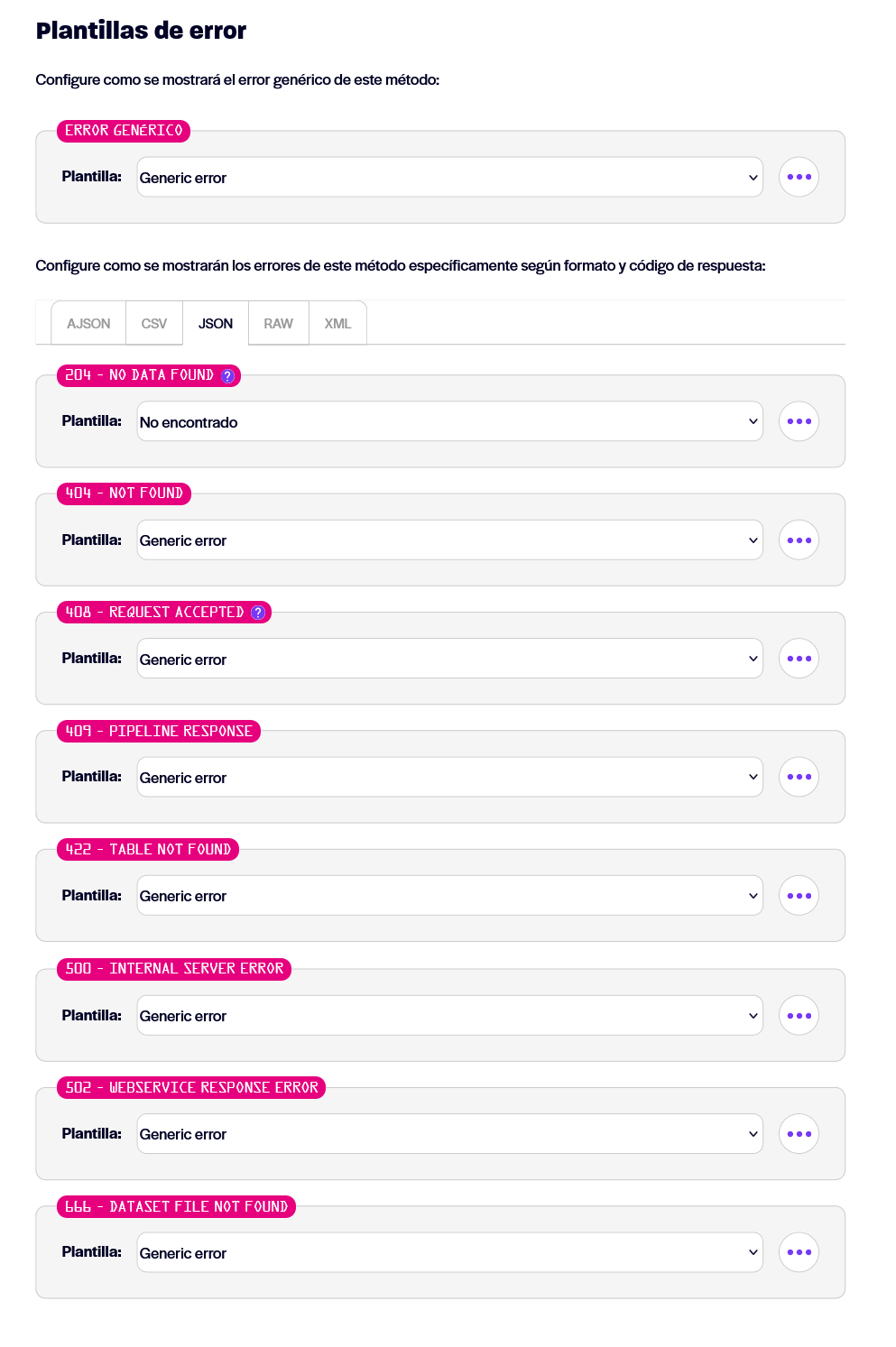This screenshot has width=896, height=1347.
Task: Open three-dot menu for 408 Request Accepted
Action: [x=799, y=659]
